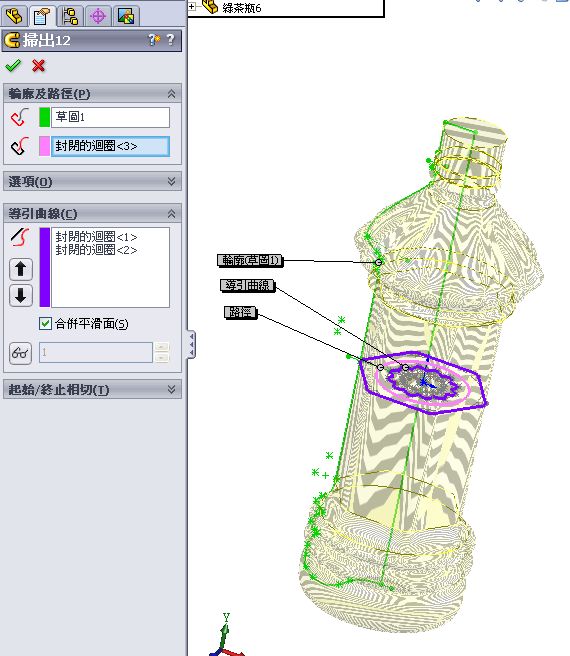Click the green profile color swatch

pyautogui.click(x=44, y=117)
